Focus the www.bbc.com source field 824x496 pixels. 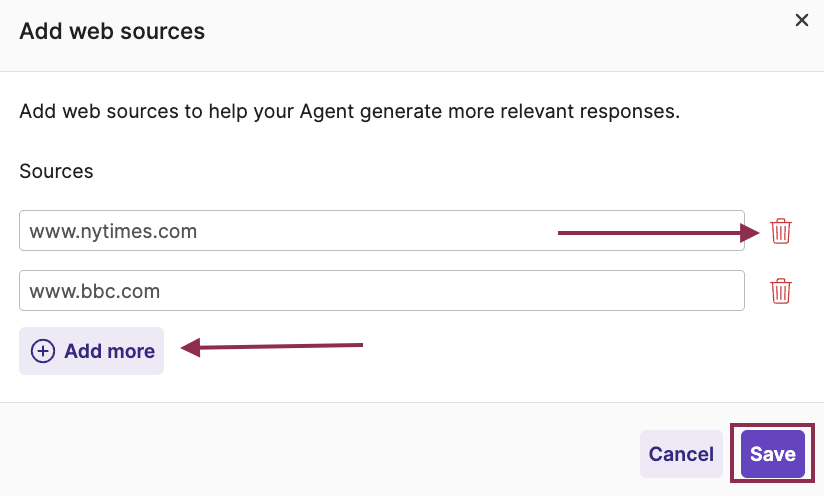pyautogui.click(x=381, y=291)
